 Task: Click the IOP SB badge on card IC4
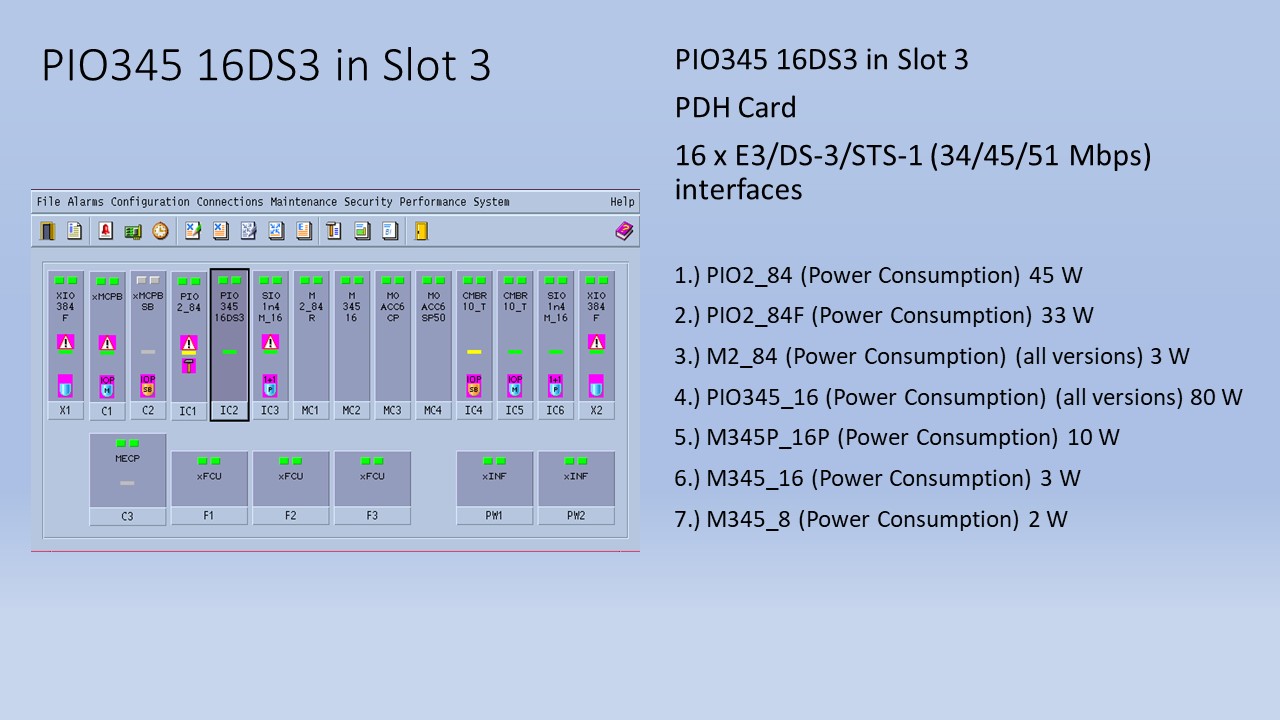(474, 384)
